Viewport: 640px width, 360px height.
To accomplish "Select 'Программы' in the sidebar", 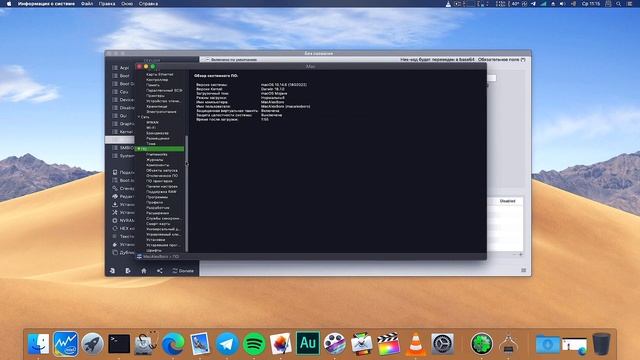I will click(157, 197).
